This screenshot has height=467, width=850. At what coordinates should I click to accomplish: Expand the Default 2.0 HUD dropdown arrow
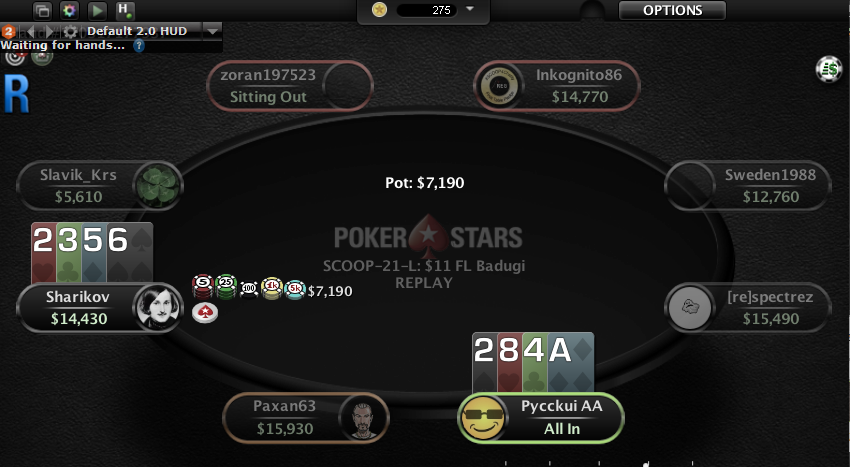click(x=212, y=31)
